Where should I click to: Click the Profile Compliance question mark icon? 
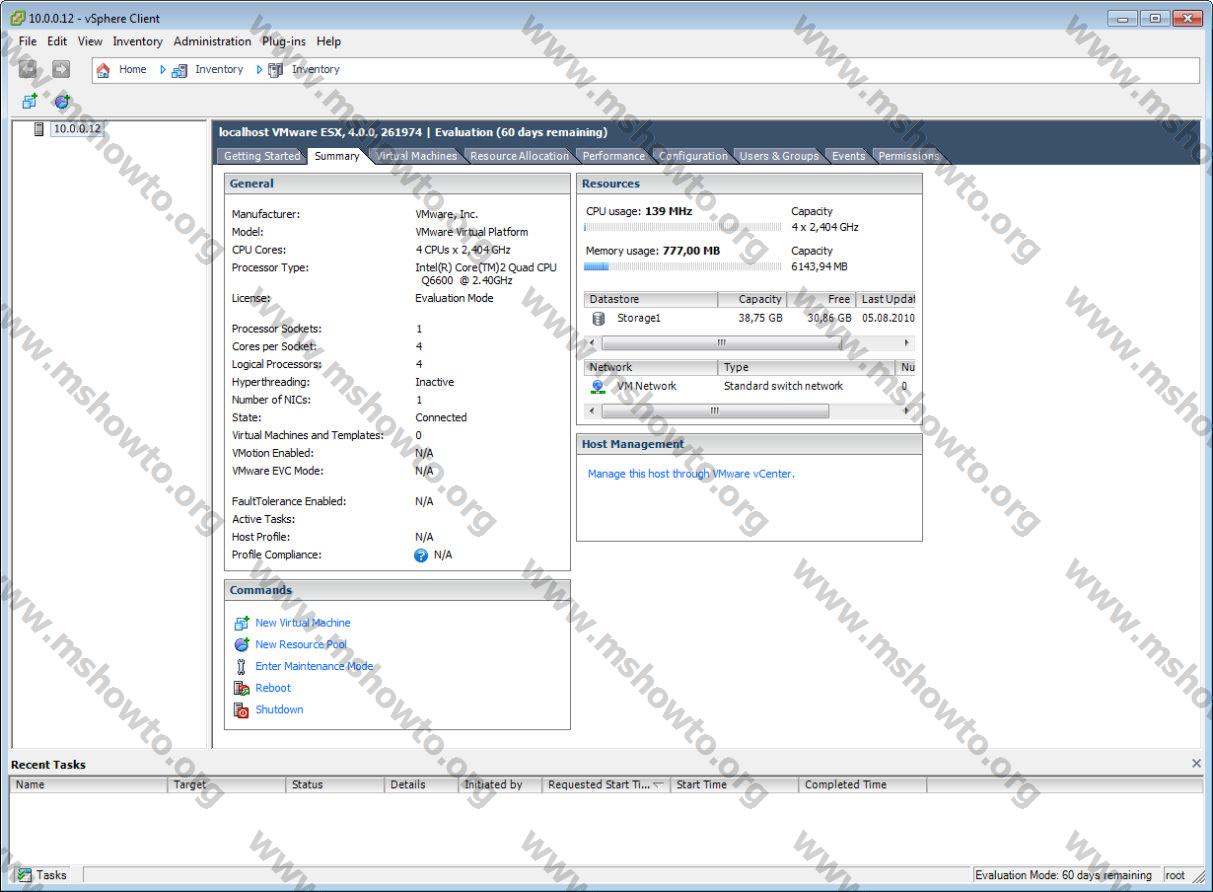click(421, 555)
